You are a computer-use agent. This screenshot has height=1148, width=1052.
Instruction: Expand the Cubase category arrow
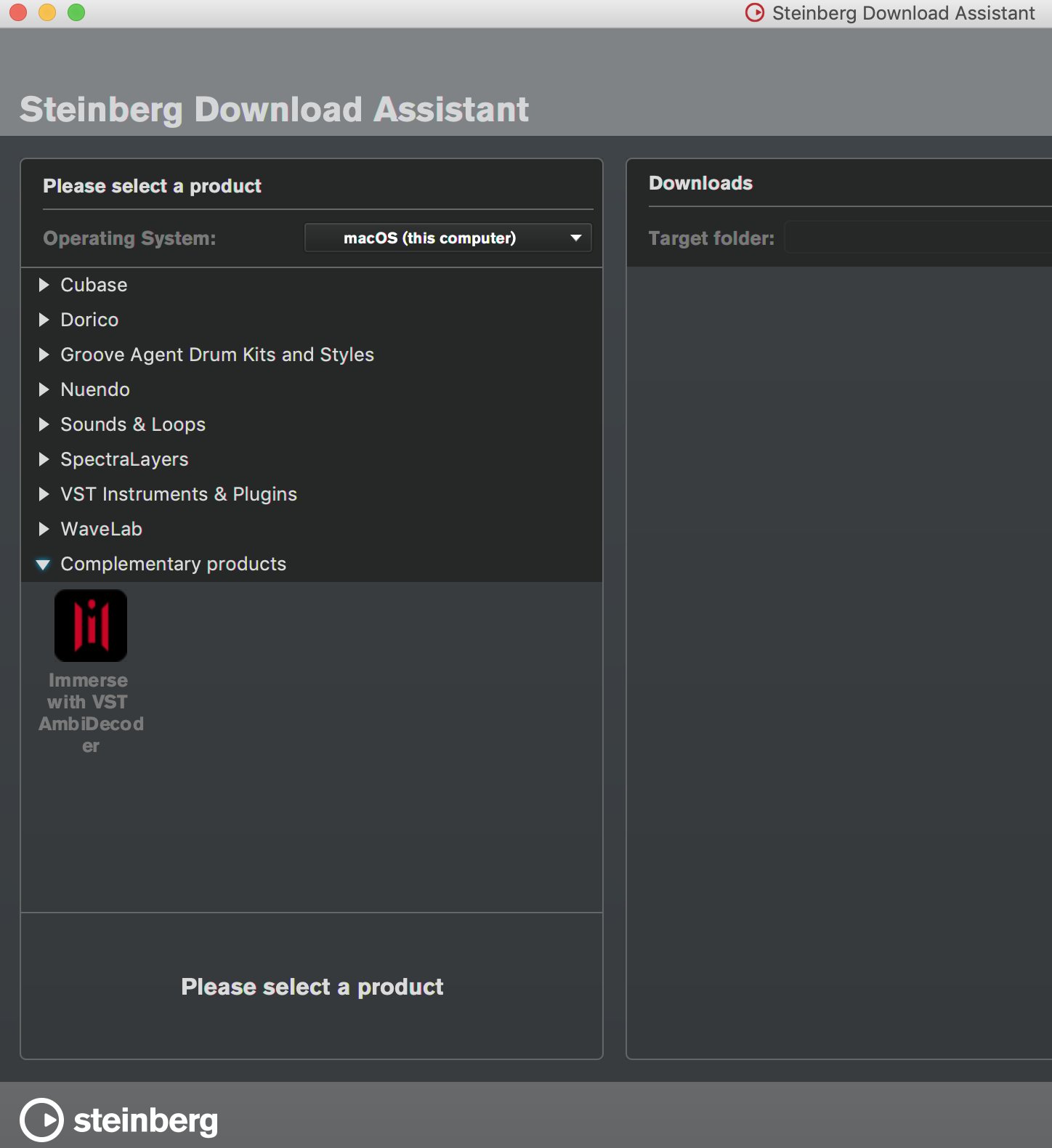coord(44,285)
